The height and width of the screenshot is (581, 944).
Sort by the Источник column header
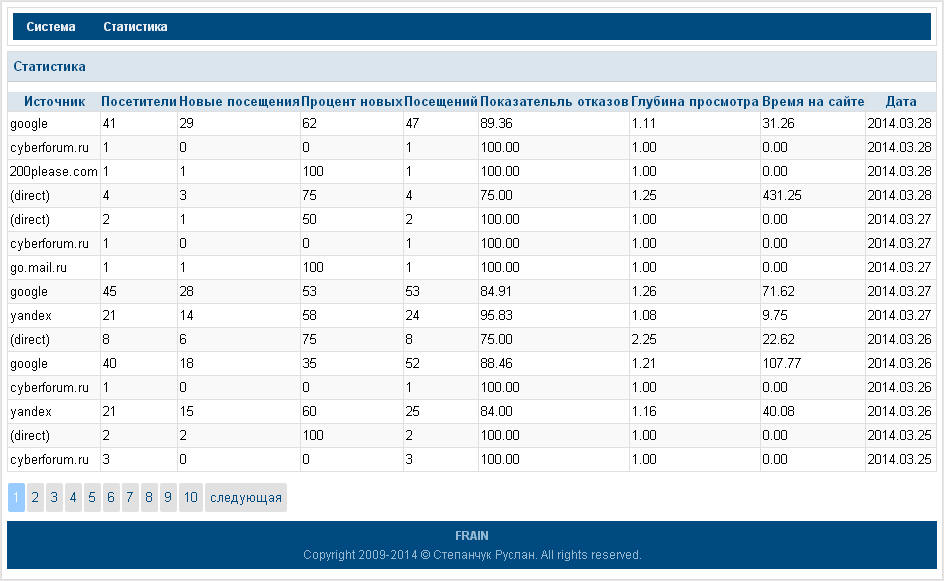point(54,102)
